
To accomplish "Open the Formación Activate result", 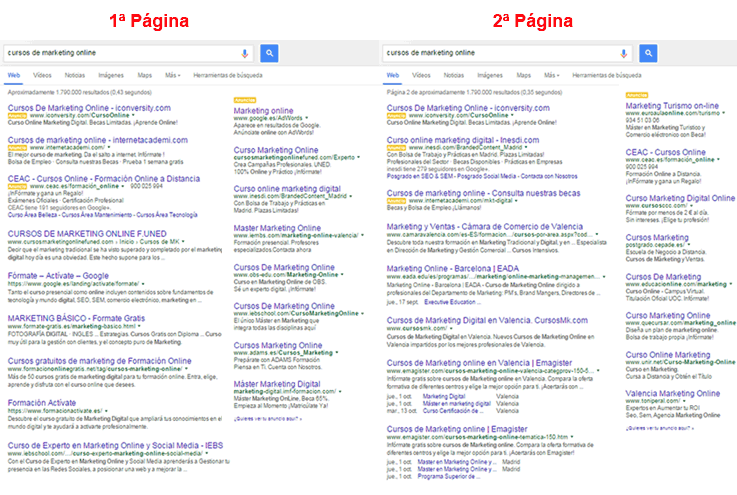I will point(42,403).
